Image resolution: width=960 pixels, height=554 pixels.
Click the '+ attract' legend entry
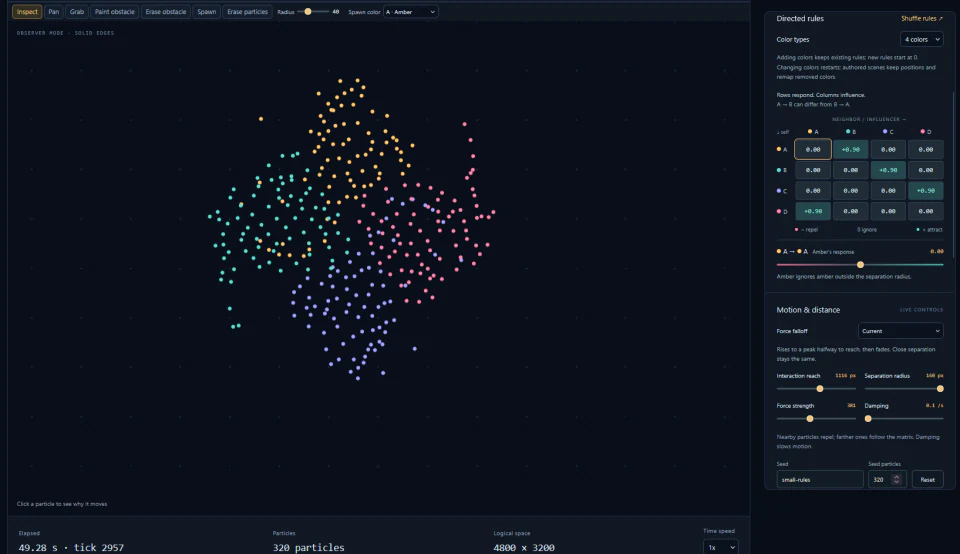[929, 230]
